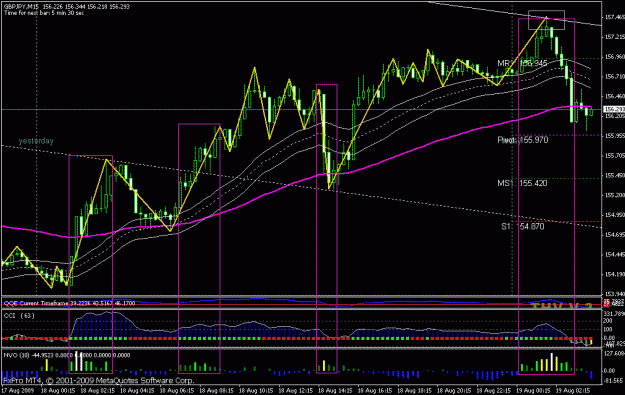Click the Pivot 155.970 level label
The image size is (625, 395).
click(523, 140)
